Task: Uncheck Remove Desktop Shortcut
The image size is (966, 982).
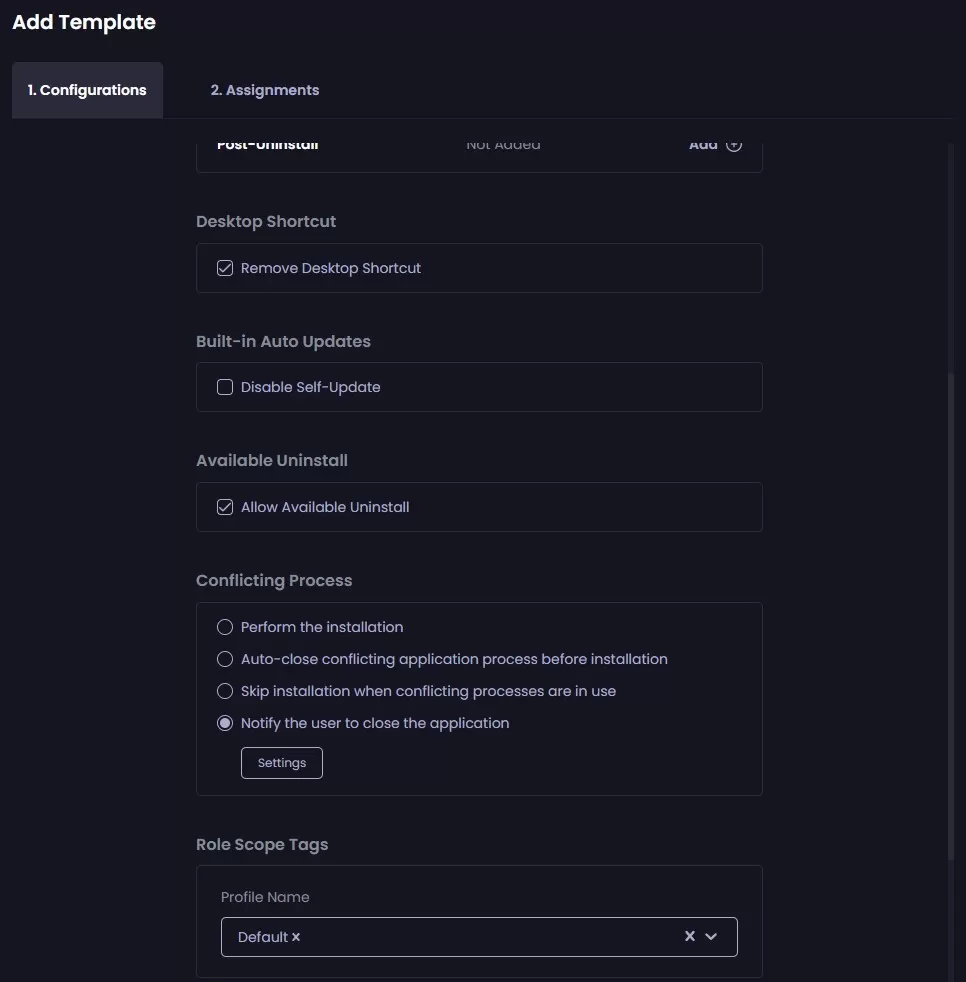Action: point(224,267)
